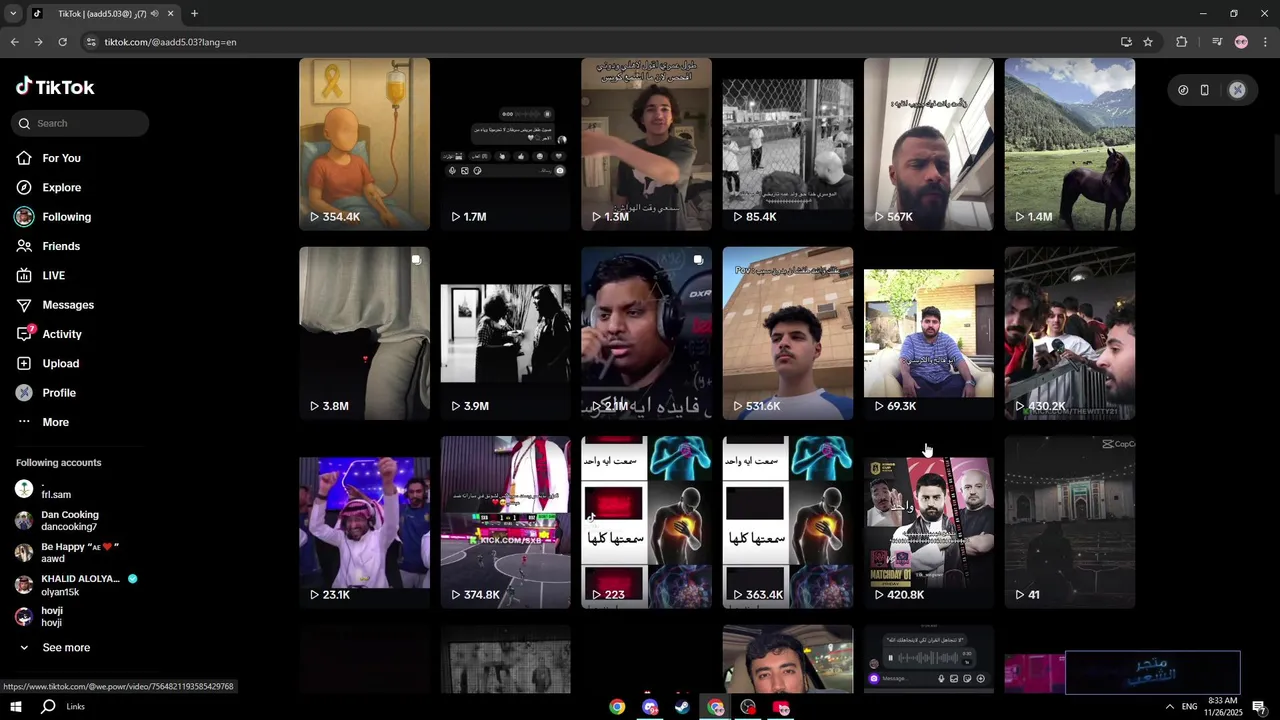Open Chrome three-dot menu
The height and width of the screenshot is (720, 1280).
(1266, 42)
